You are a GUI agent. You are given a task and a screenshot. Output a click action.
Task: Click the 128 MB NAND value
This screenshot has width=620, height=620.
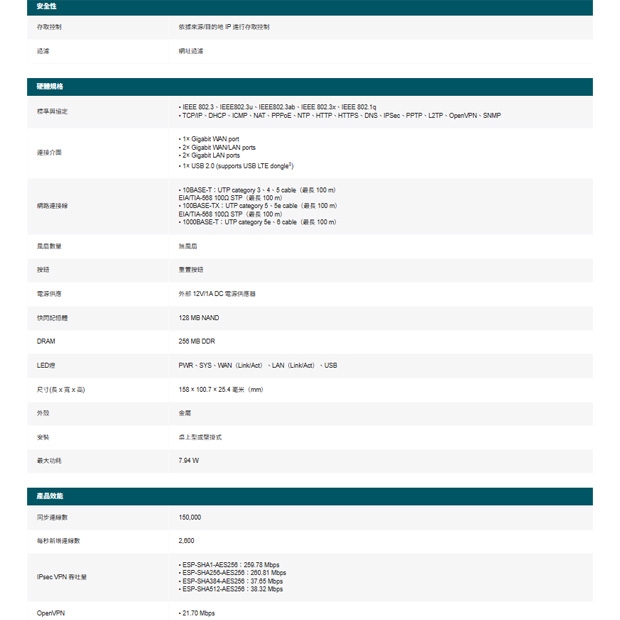point(198,318)
